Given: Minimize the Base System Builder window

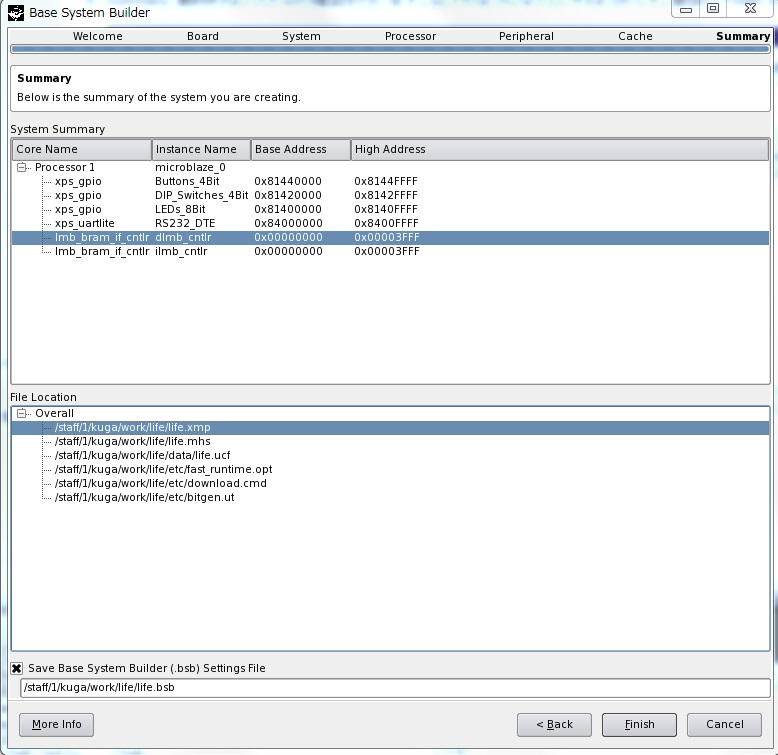Looking at the screenshot, I should [686, 9].
